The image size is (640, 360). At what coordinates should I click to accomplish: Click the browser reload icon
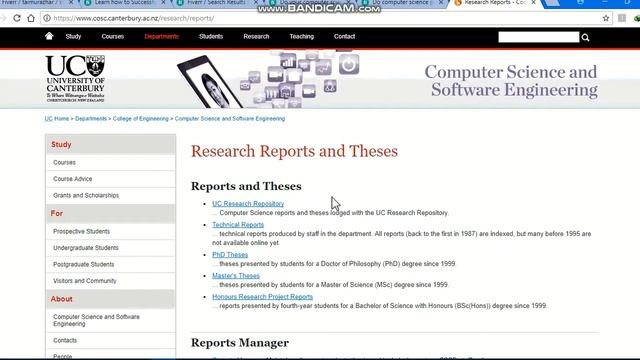(17, 18)
